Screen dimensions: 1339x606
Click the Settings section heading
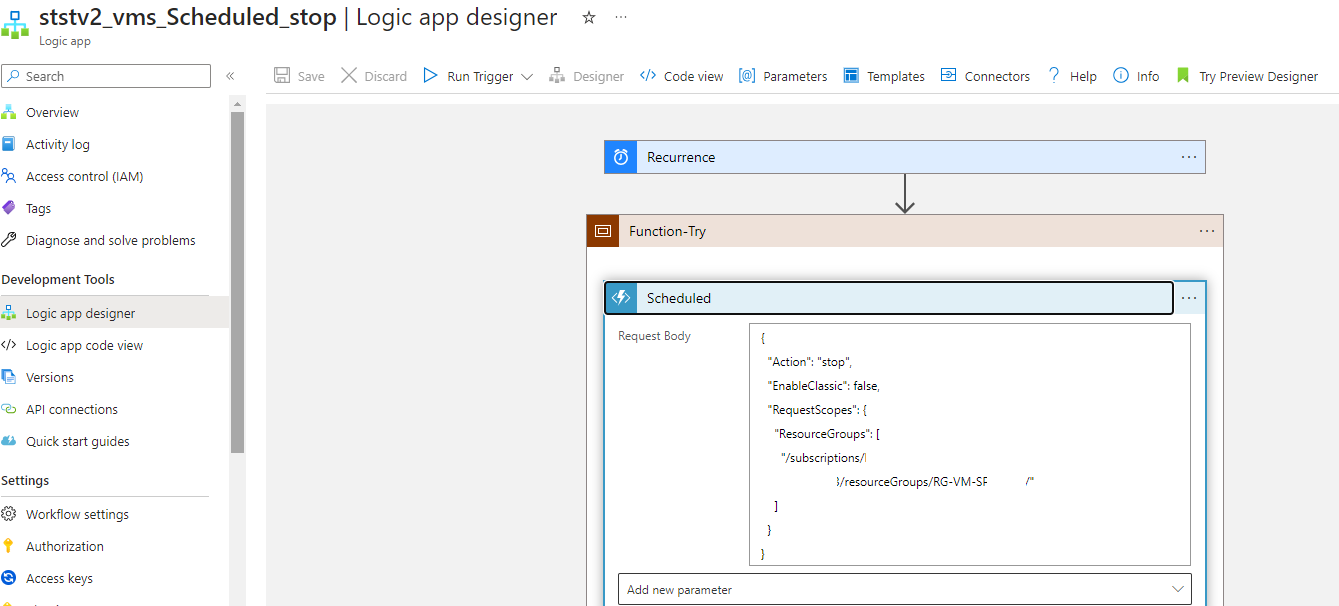[25, 481]
